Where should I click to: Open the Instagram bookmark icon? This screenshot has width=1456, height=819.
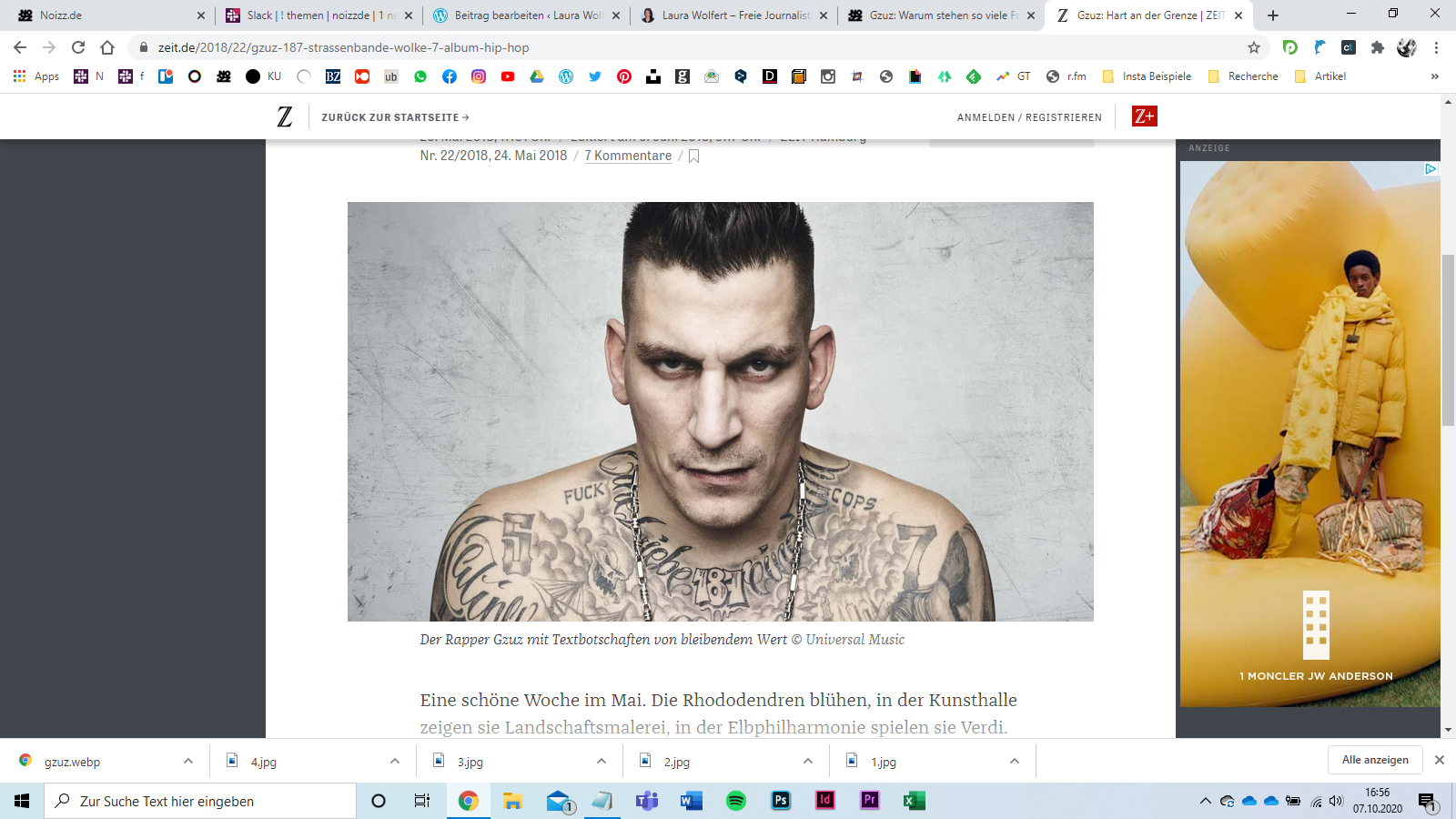[x=479, y=76]
